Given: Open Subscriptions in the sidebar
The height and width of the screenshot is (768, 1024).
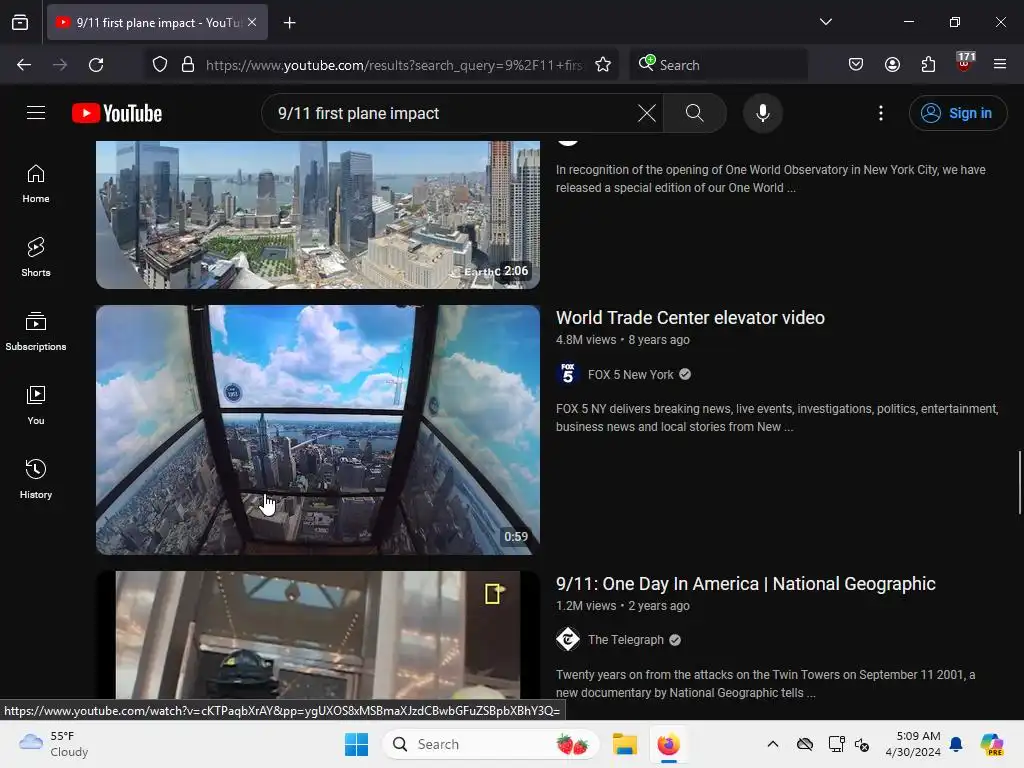Looking at the screenshot, I should [x=36, y=332].
